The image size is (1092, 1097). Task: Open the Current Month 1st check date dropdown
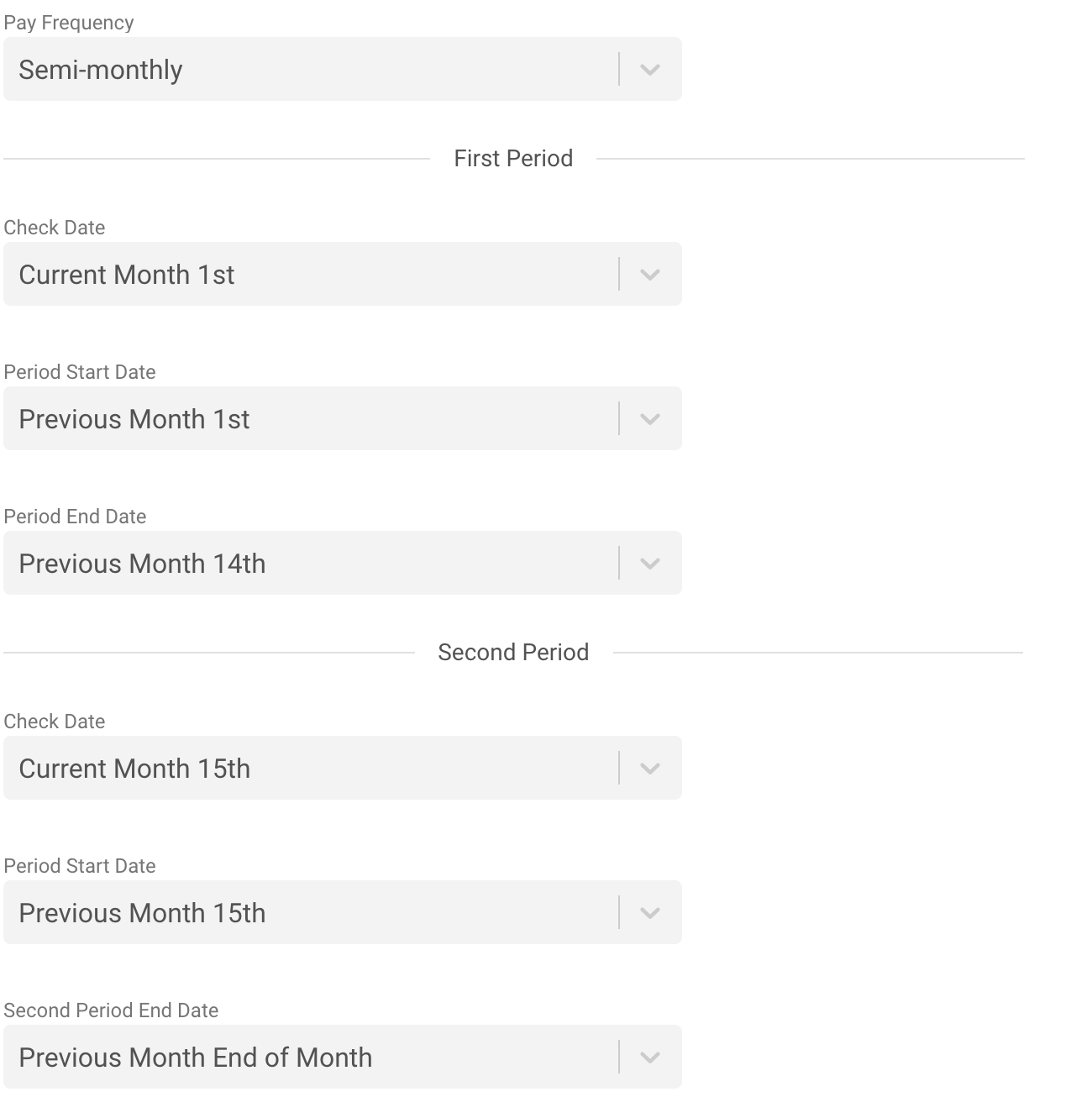pos(311,275)
